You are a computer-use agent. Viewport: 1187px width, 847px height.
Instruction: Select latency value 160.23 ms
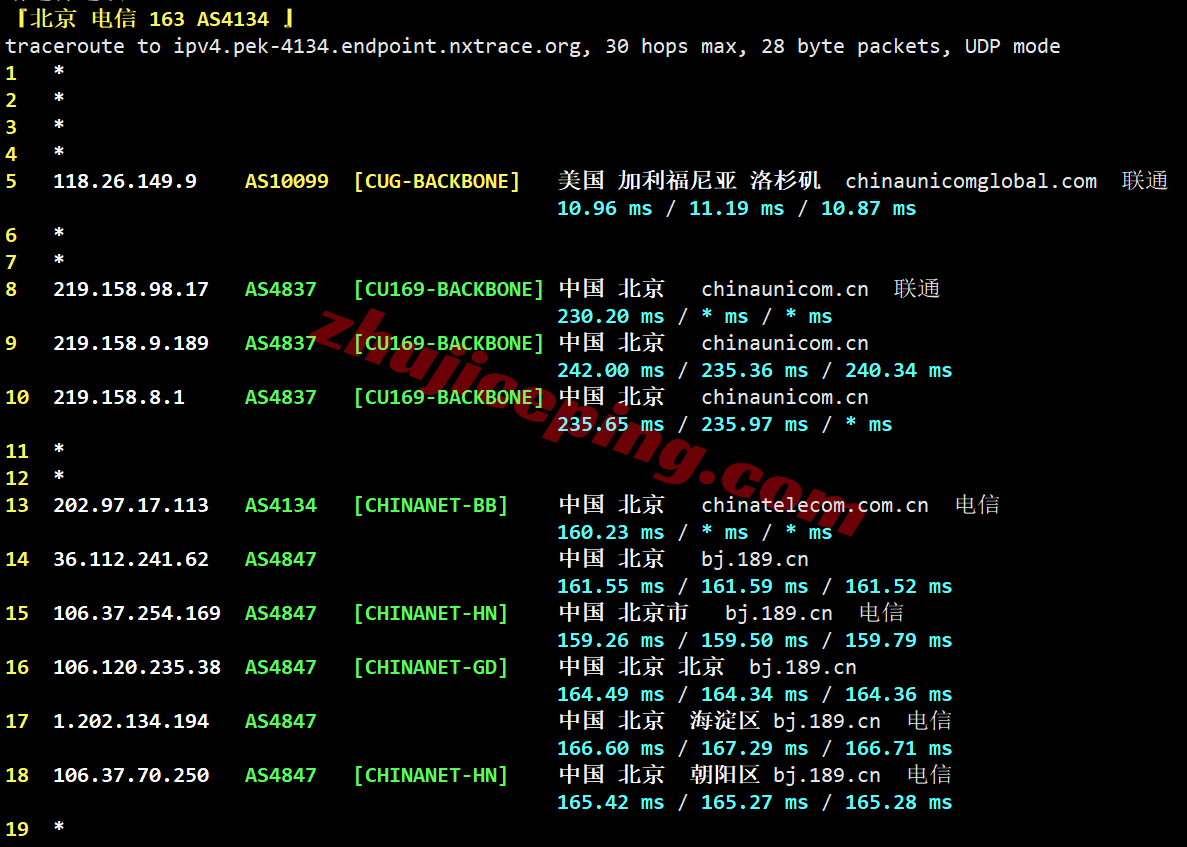610,533
